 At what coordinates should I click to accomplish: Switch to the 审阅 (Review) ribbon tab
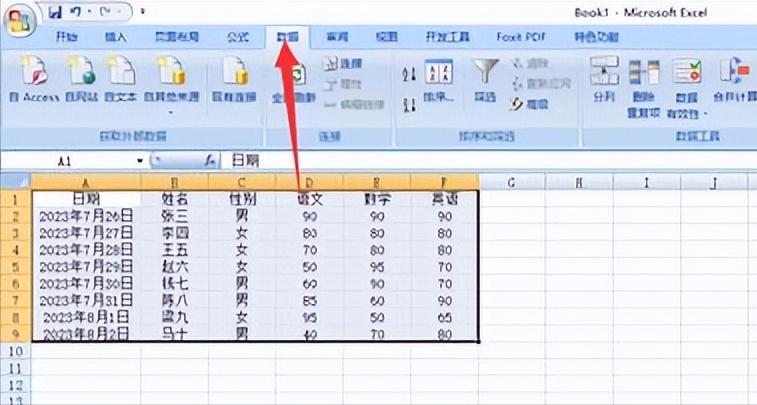tap(336, 37)
